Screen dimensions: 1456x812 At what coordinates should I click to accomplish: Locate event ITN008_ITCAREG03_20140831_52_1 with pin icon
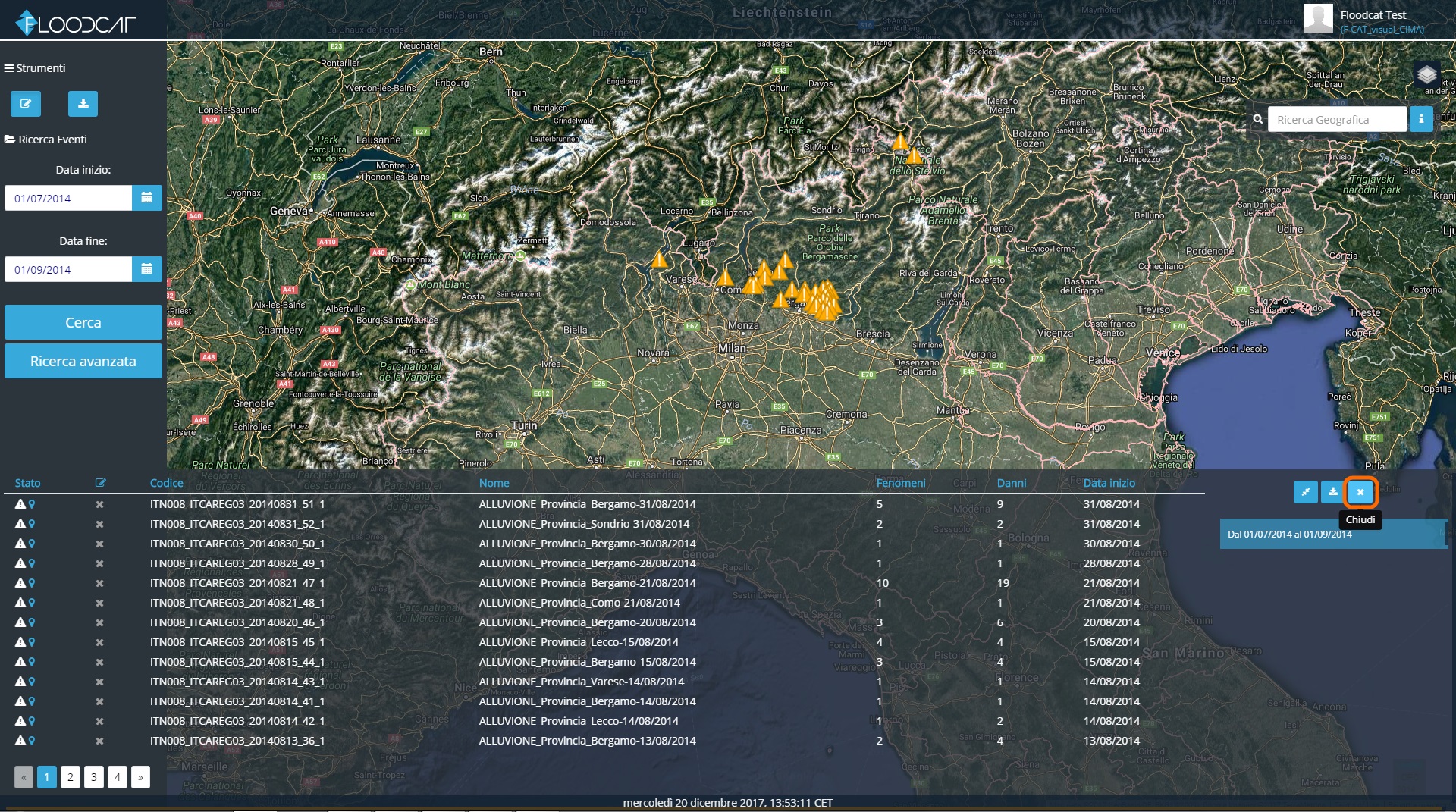32,524
